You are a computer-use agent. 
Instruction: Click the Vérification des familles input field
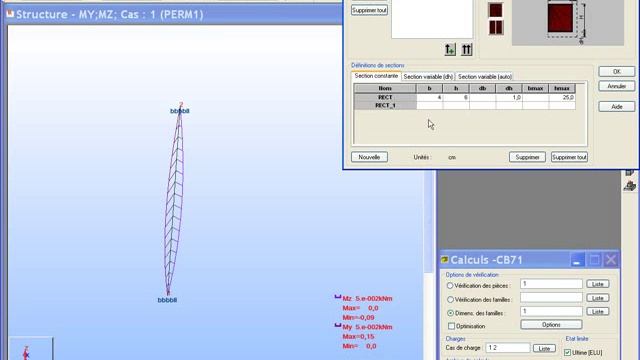(x=551, y=298)
